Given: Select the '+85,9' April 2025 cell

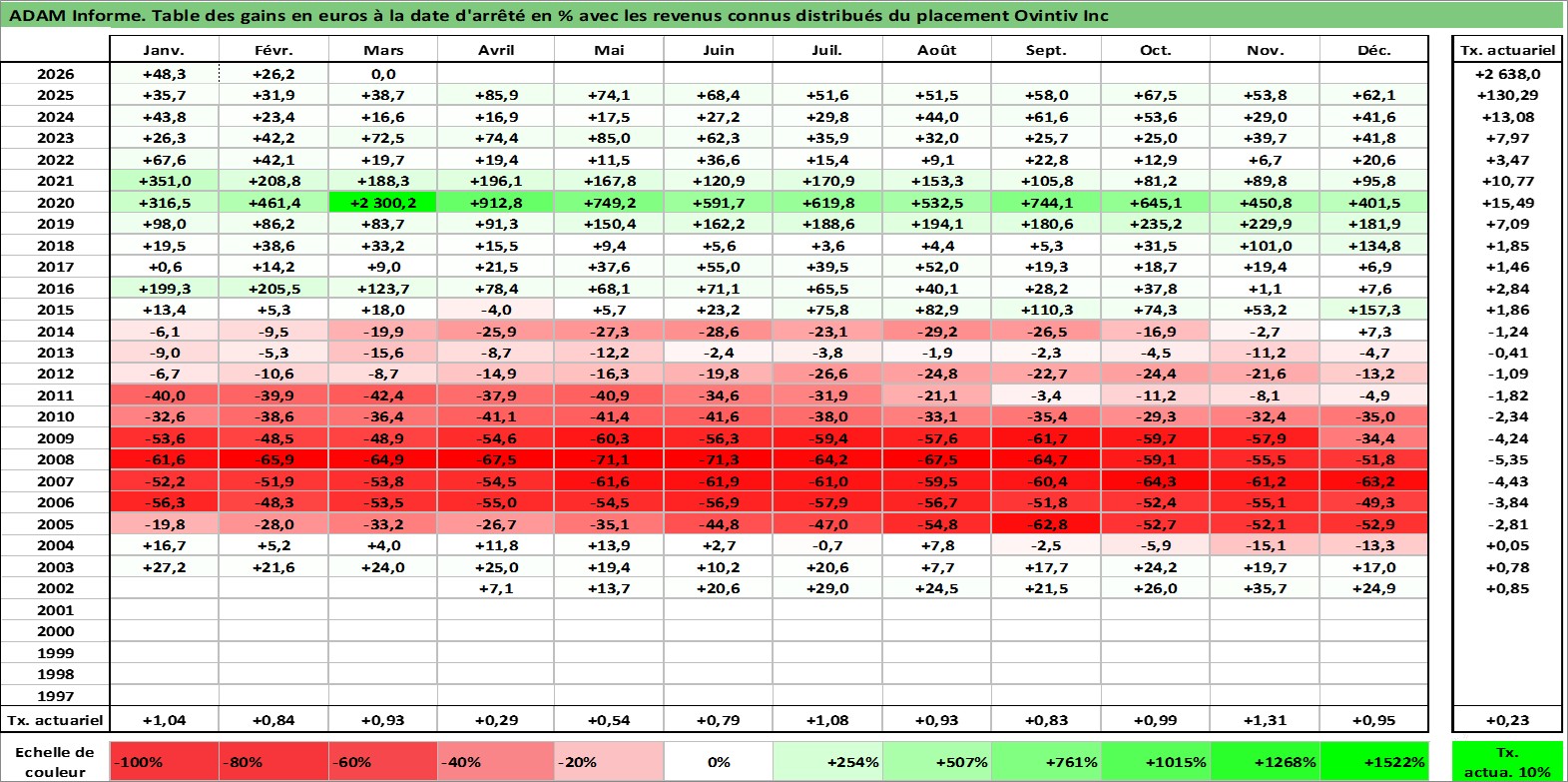Looking at the screenshot, I should 496,95.
